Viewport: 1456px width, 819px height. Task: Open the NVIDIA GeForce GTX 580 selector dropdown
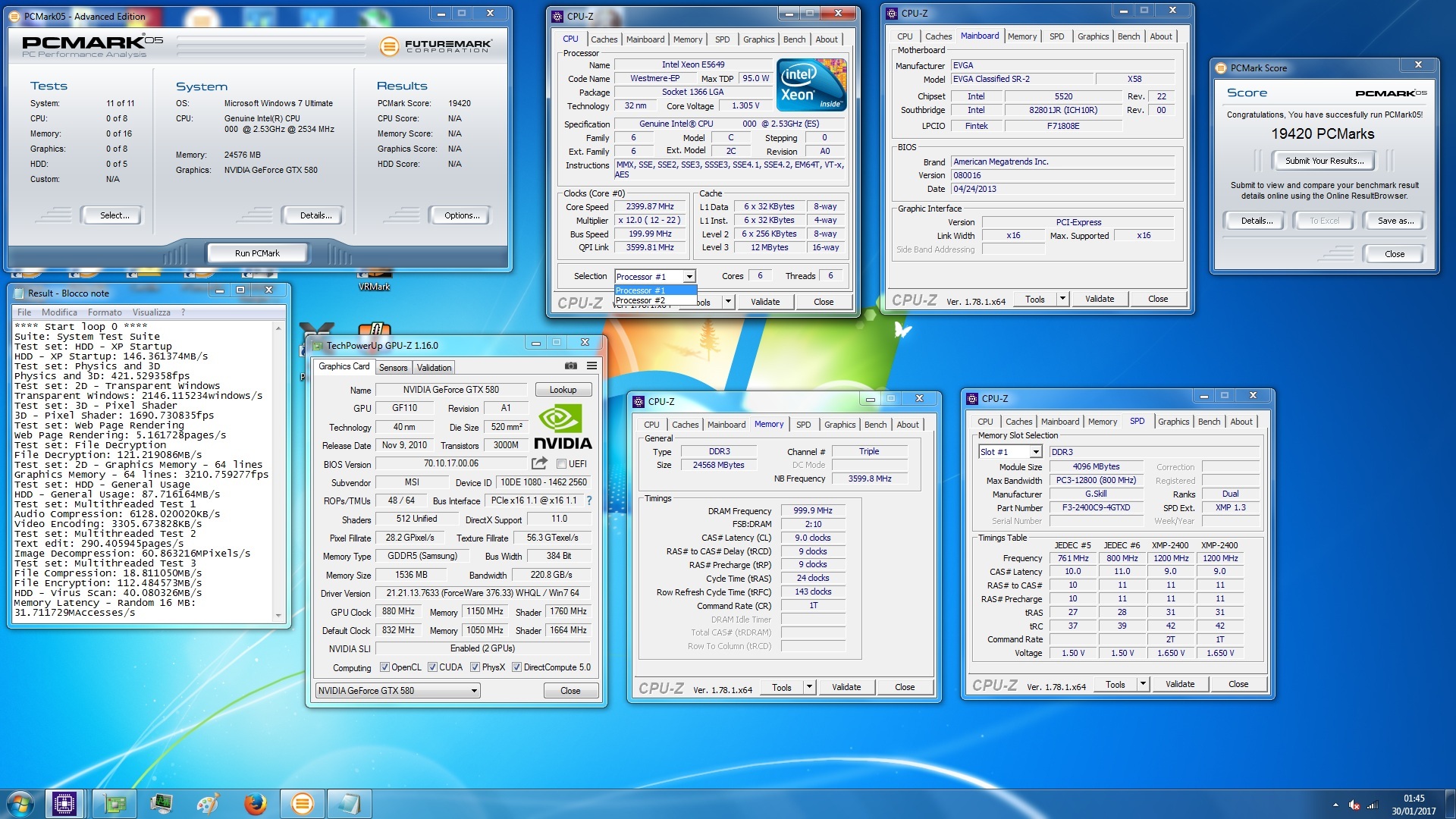[x=398, y=691]
